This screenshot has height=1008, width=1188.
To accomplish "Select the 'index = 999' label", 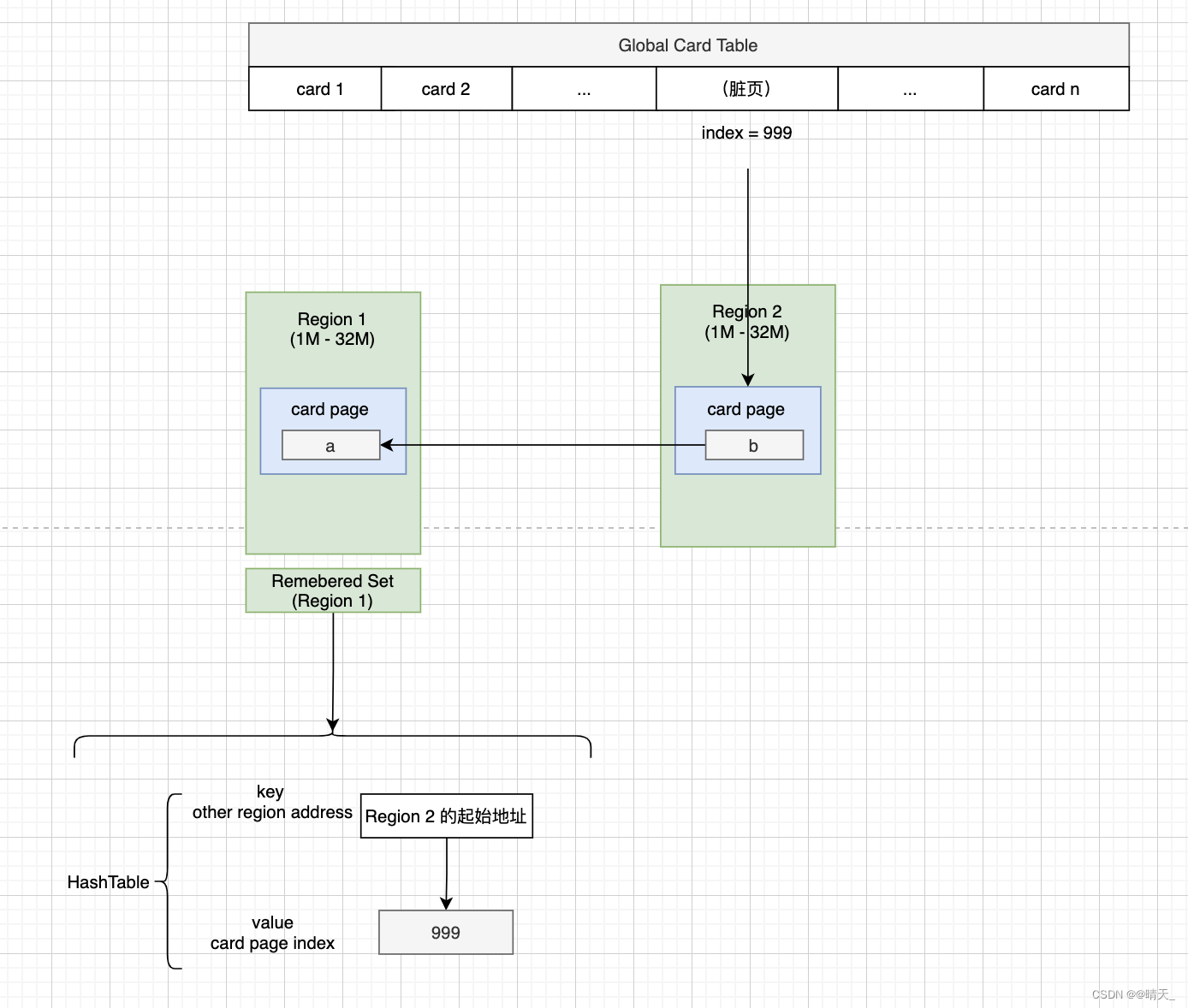I will [746, 133].
